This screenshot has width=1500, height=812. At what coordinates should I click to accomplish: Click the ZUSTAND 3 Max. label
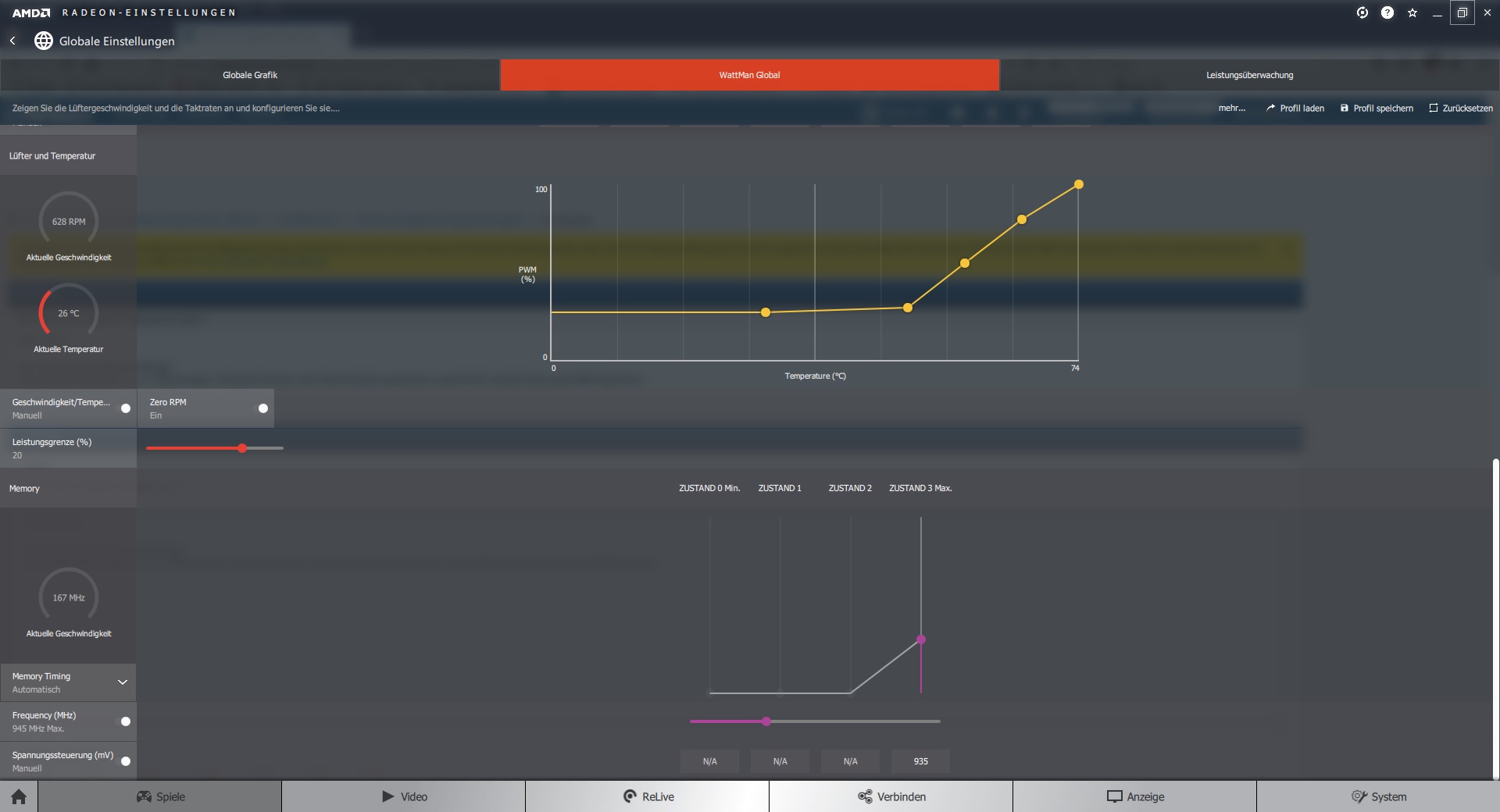[x=920, y=488]
